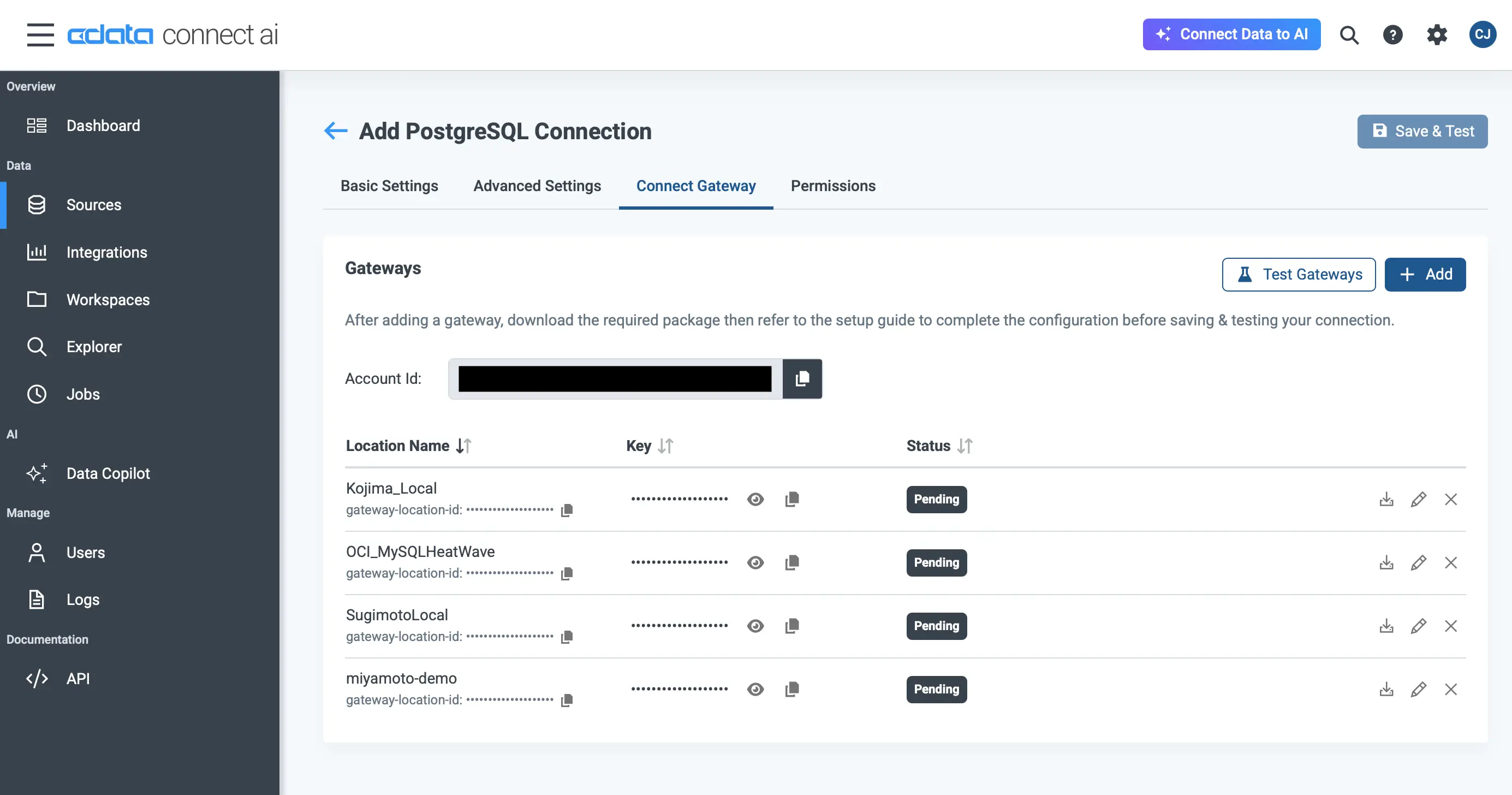Screen dimensions: 1512x795
Task: Open the Permissions tab
Action: (x=833, y=186)
